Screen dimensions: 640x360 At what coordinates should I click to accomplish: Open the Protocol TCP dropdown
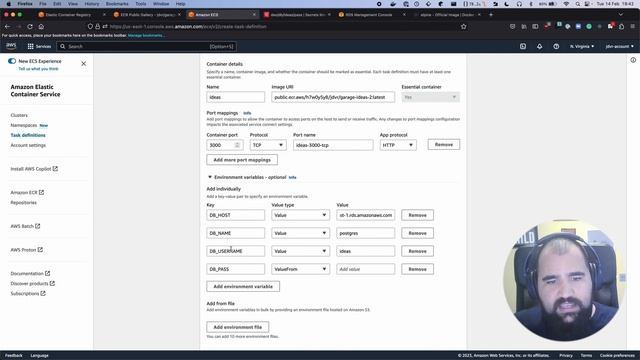pyautogui.click(x=268, y=145)
